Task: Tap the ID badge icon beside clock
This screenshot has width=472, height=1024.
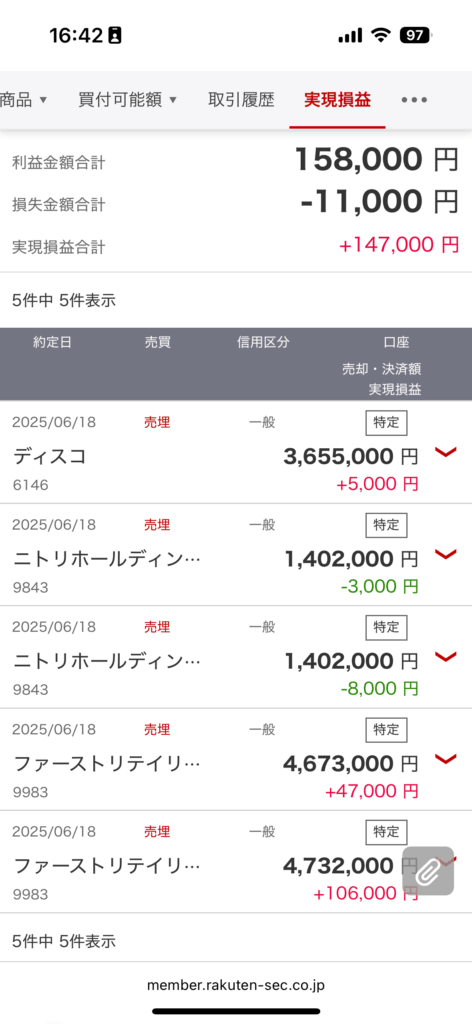Action: (116, 35)
